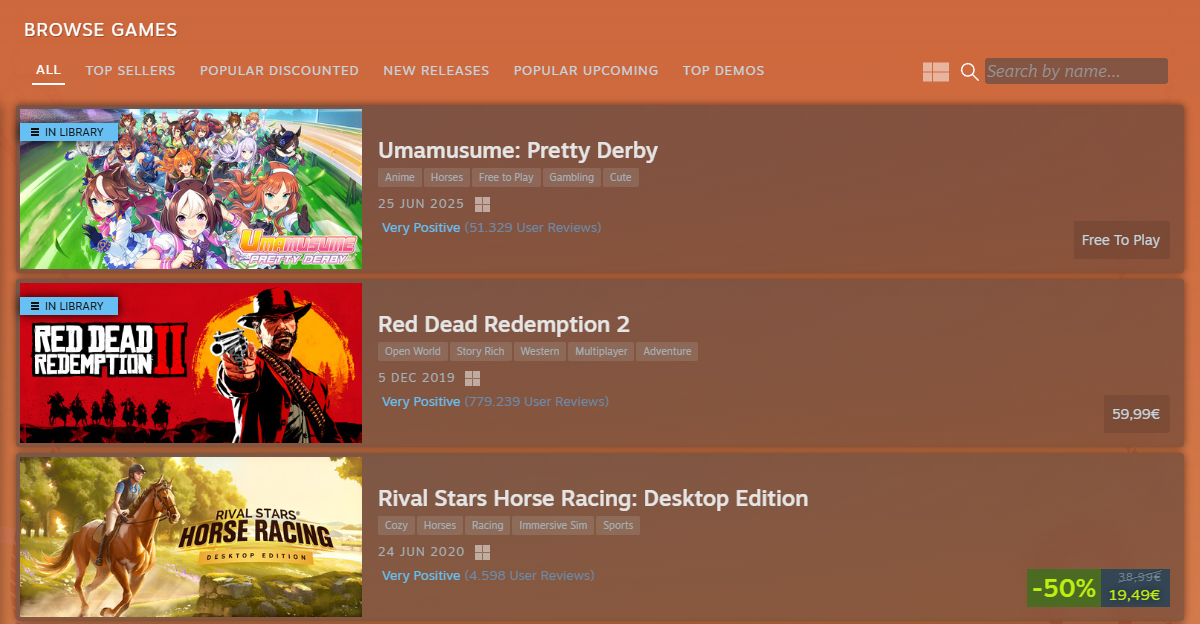This screenshot has width=1200, height=624.
Task: Open Umamusume: Pretty Derby capsule image
Action: [191, 189]
